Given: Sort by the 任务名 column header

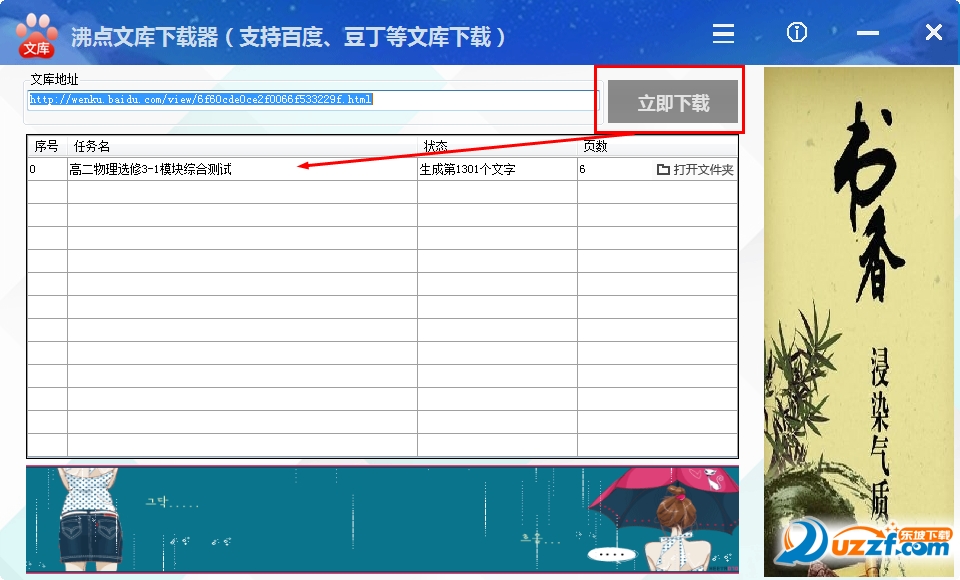Looking at the screenshot, I should pyautogui.click(x=242, y=147).
